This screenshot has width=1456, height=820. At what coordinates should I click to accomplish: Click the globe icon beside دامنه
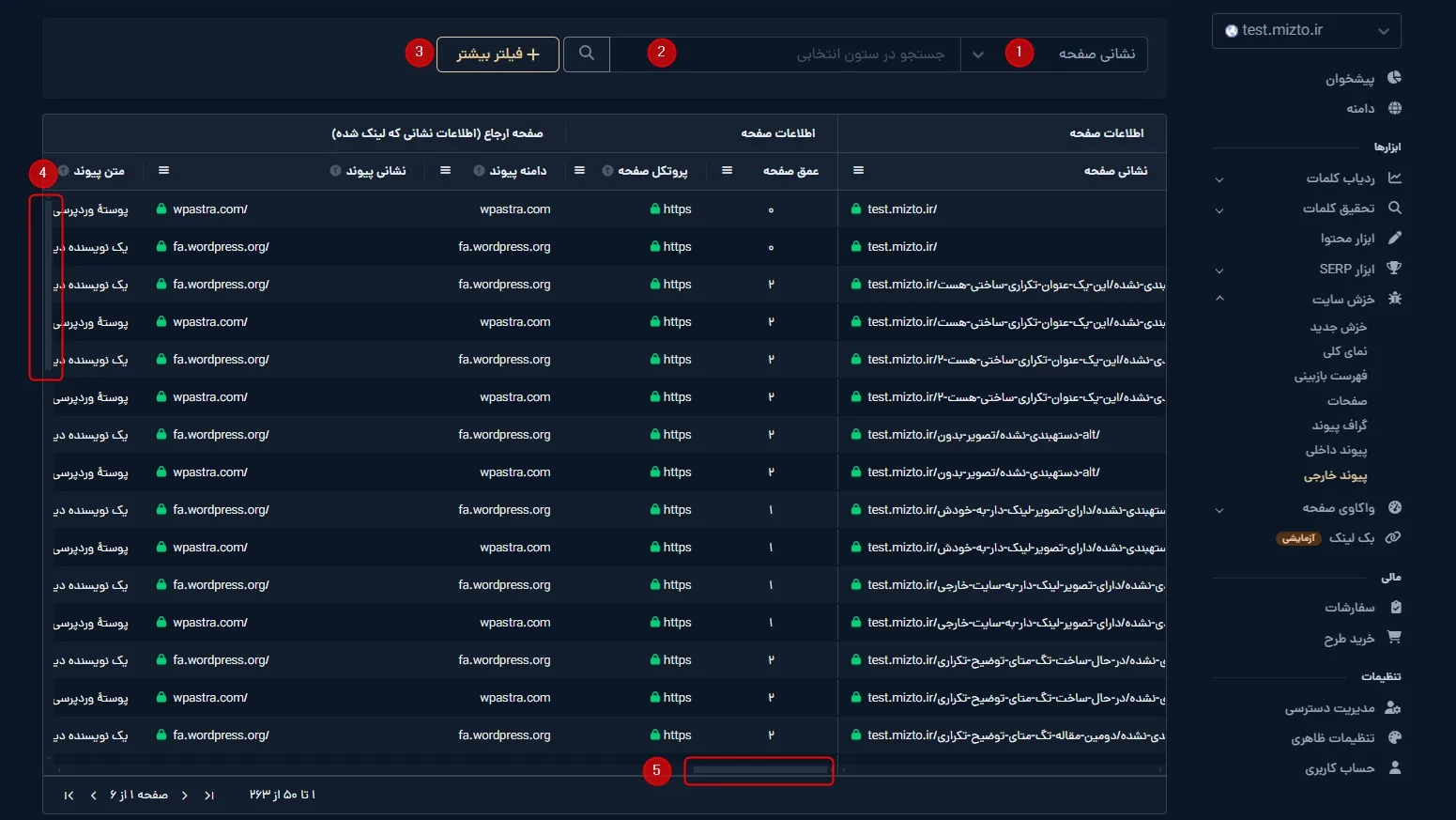click(x=1394, y=108)
